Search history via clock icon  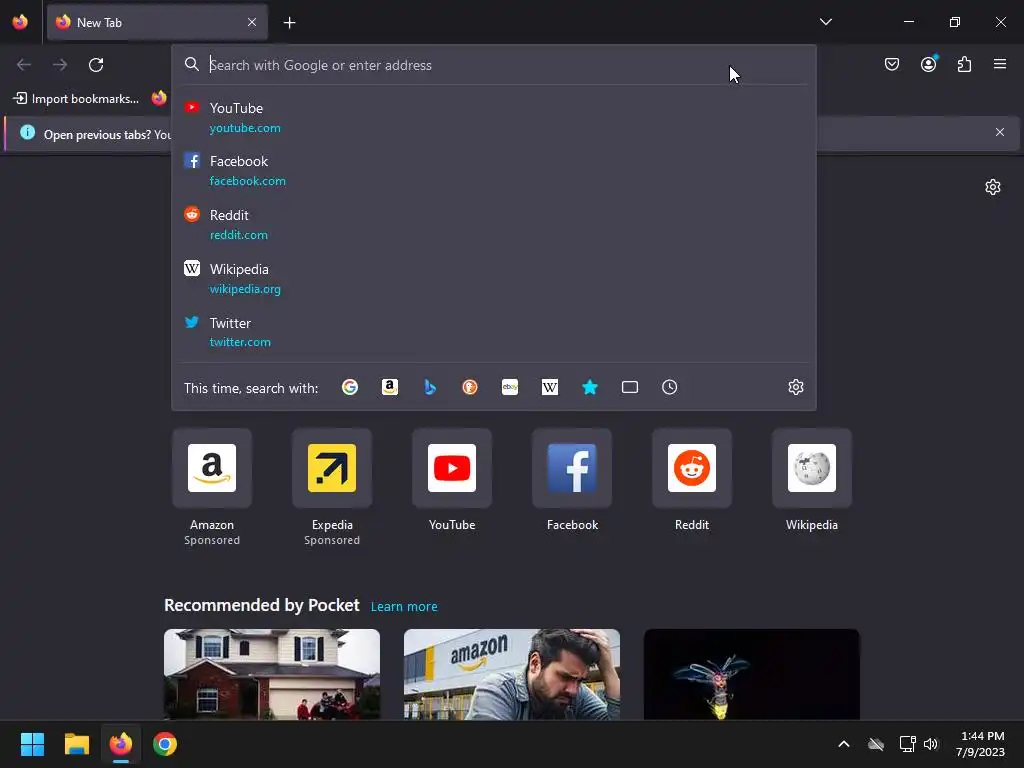tap(669, 387)
